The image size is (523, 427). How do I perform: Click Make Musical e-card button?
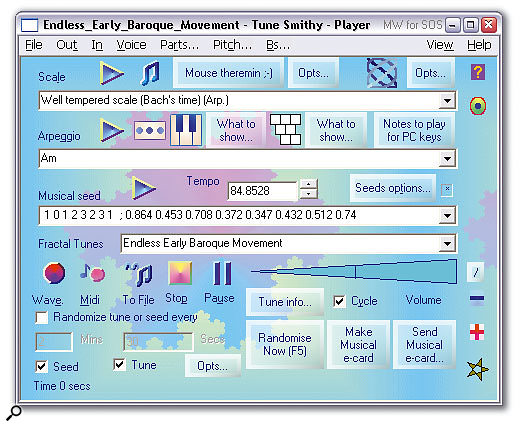click(358, 344)
